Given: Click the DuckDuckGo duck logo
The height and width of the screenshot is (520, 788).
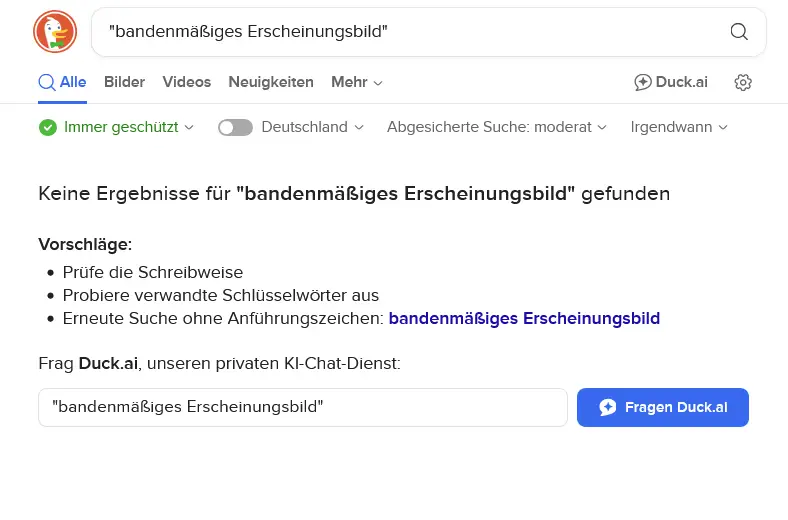Looking at the screenshot, I should 55,32.
